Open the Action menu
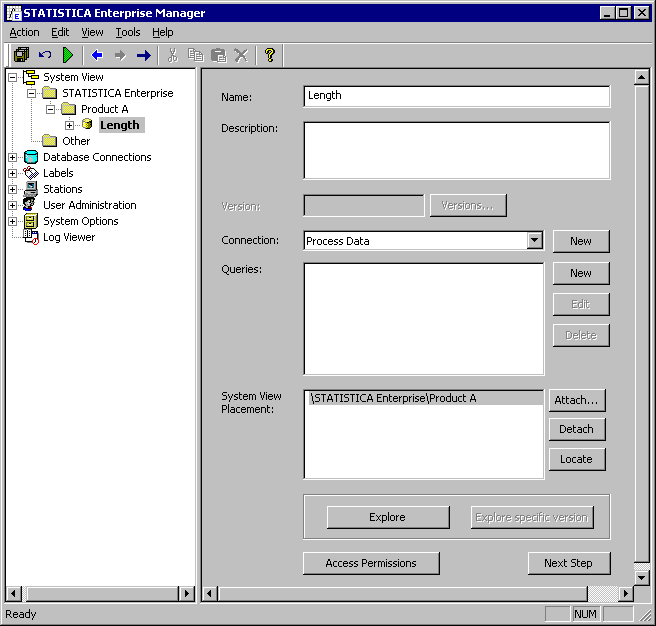 (24, 32)
